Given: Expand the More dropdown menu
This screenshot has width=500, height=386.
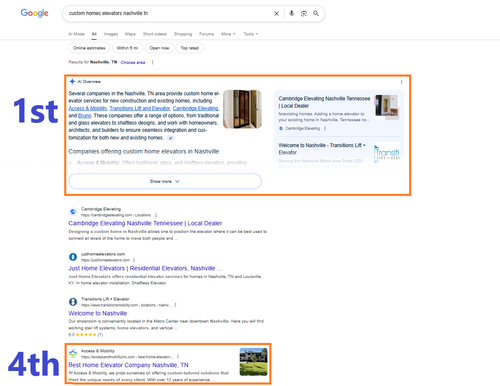Looking at the screenshot, I should click(228, 34).
